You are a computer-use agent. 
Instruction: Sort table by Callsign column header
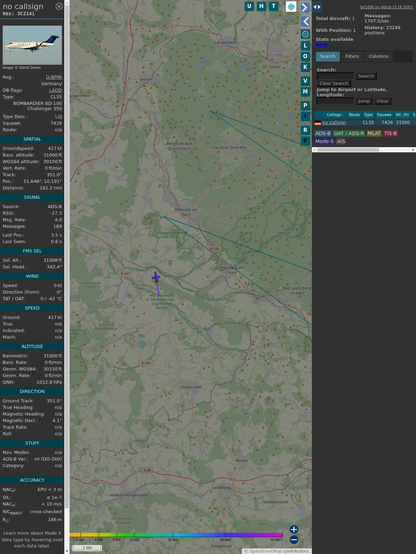[334, 115]
